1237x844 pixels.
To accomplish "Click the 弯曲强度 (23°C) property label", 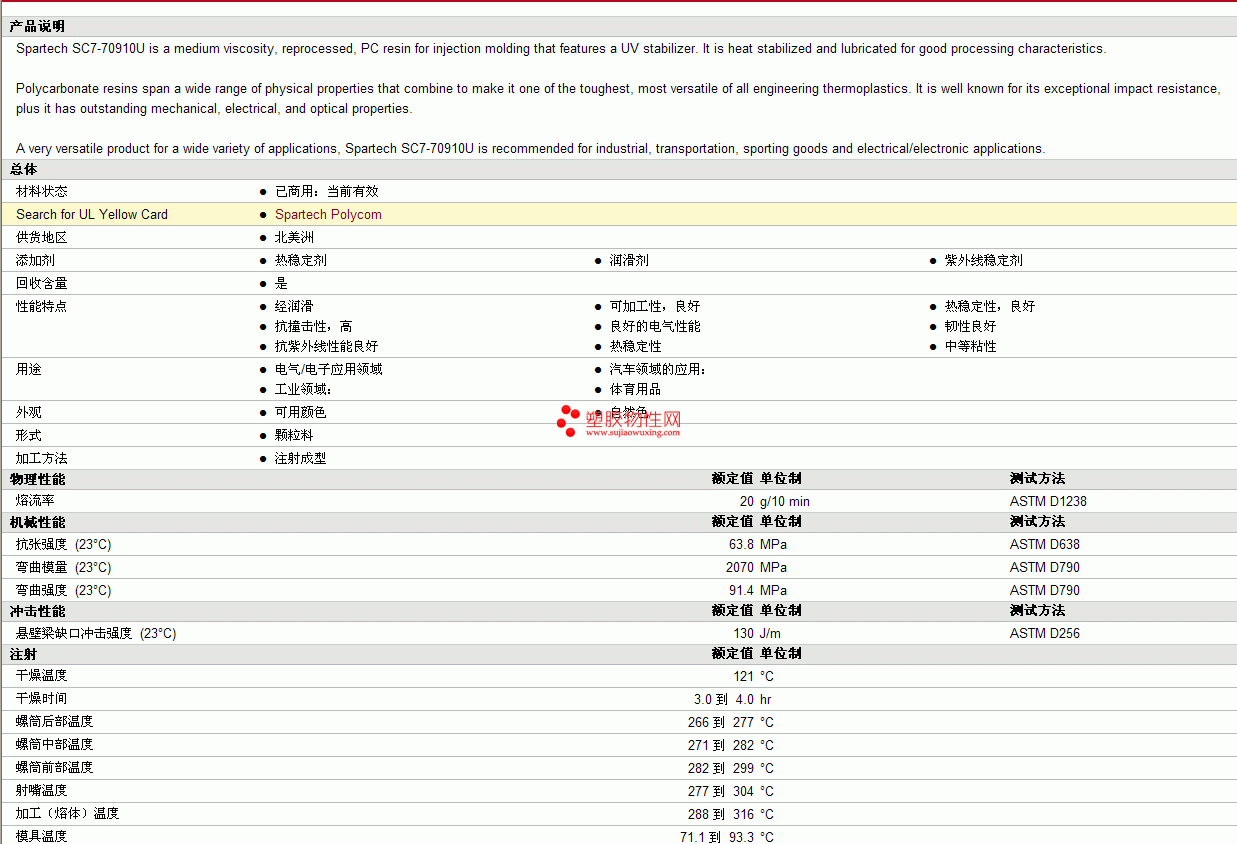I will 64,590.
